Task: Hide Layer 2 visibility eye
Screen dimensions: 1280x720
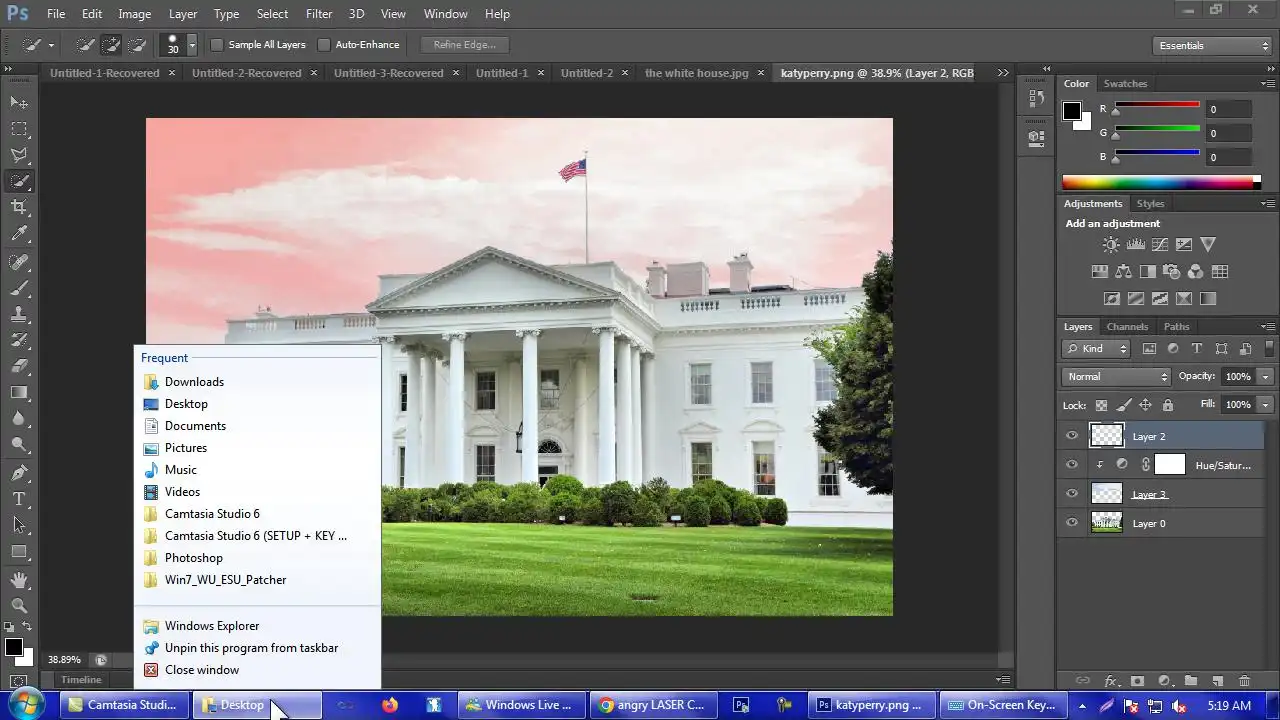Action: pos(1072,436)
